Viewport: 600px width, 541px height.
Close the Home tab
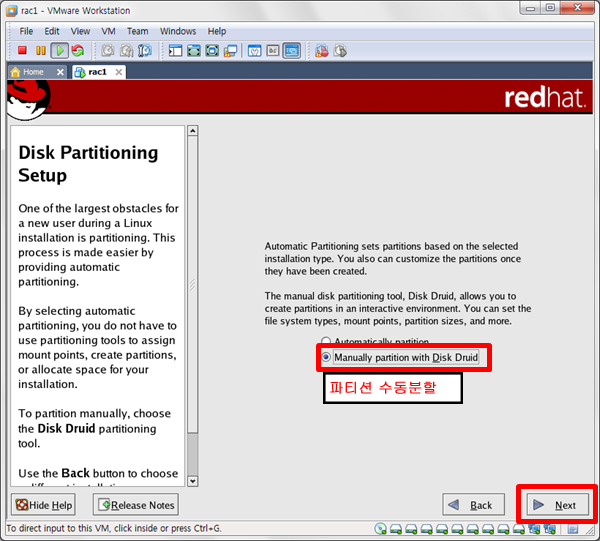[60, 72]
